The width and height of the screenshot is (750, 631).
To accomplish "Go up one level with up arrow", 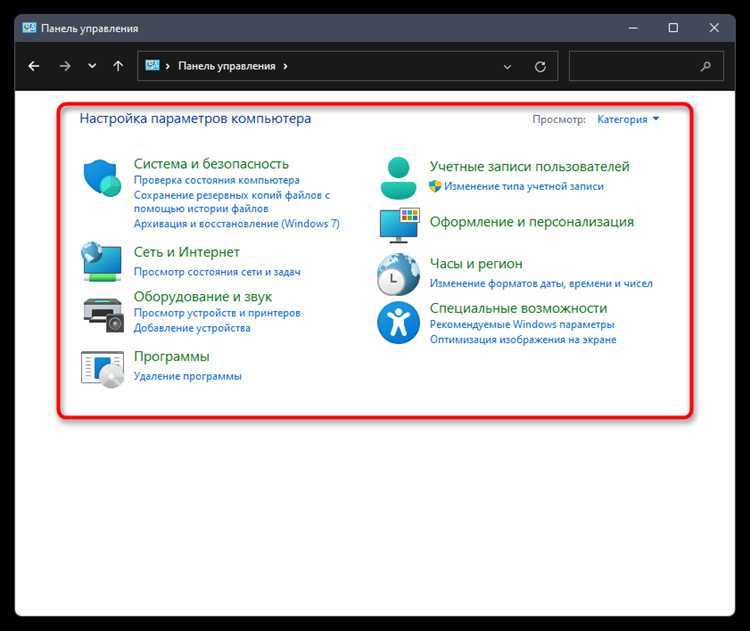I will 118,66.
